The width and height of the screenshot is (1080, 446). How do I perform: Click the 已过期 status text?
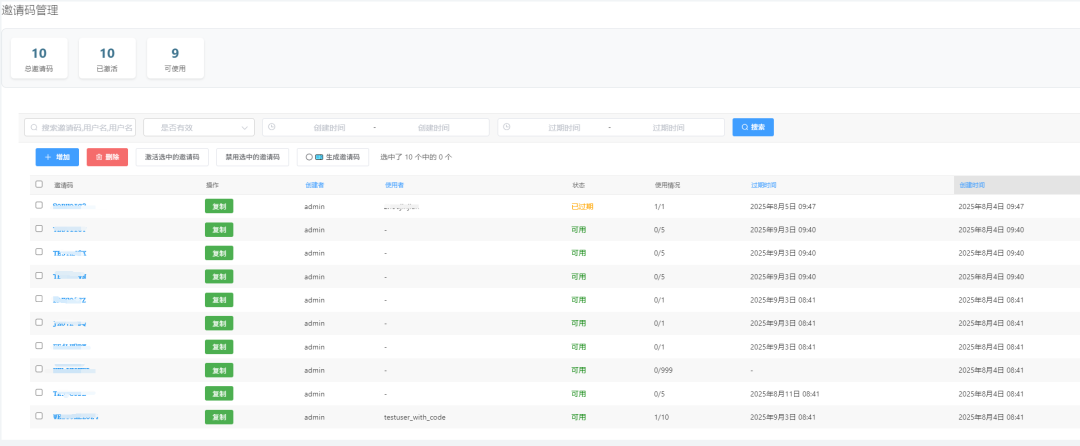(x=582, y=206)
